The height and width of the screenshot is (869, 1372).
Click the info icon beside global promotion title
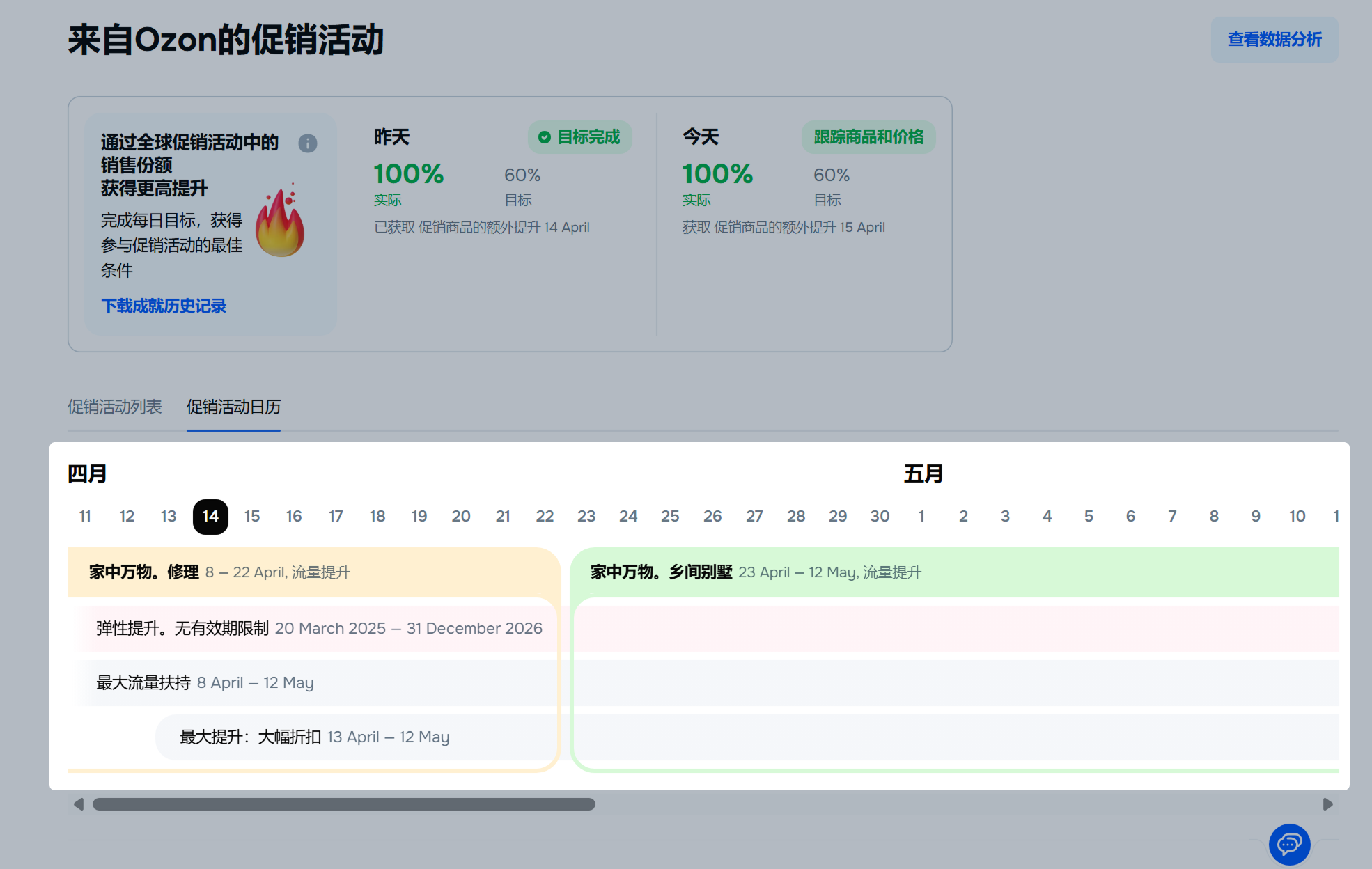(x=308, y=143)
